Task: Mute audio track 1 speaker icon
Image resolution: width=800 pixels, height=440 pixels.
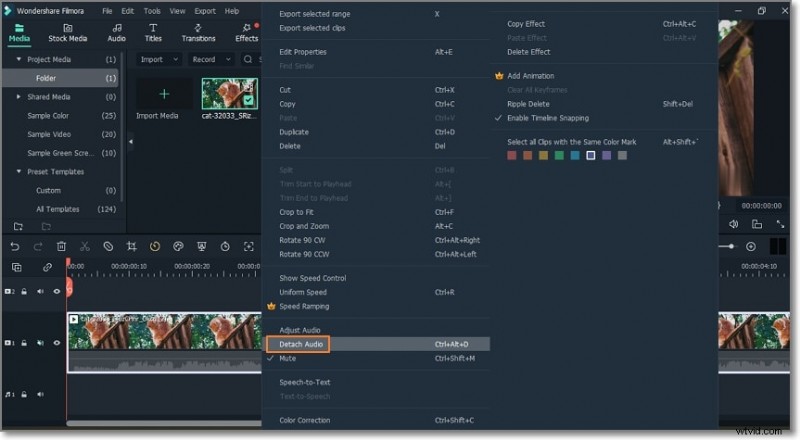Action: (x=40, y=395)
